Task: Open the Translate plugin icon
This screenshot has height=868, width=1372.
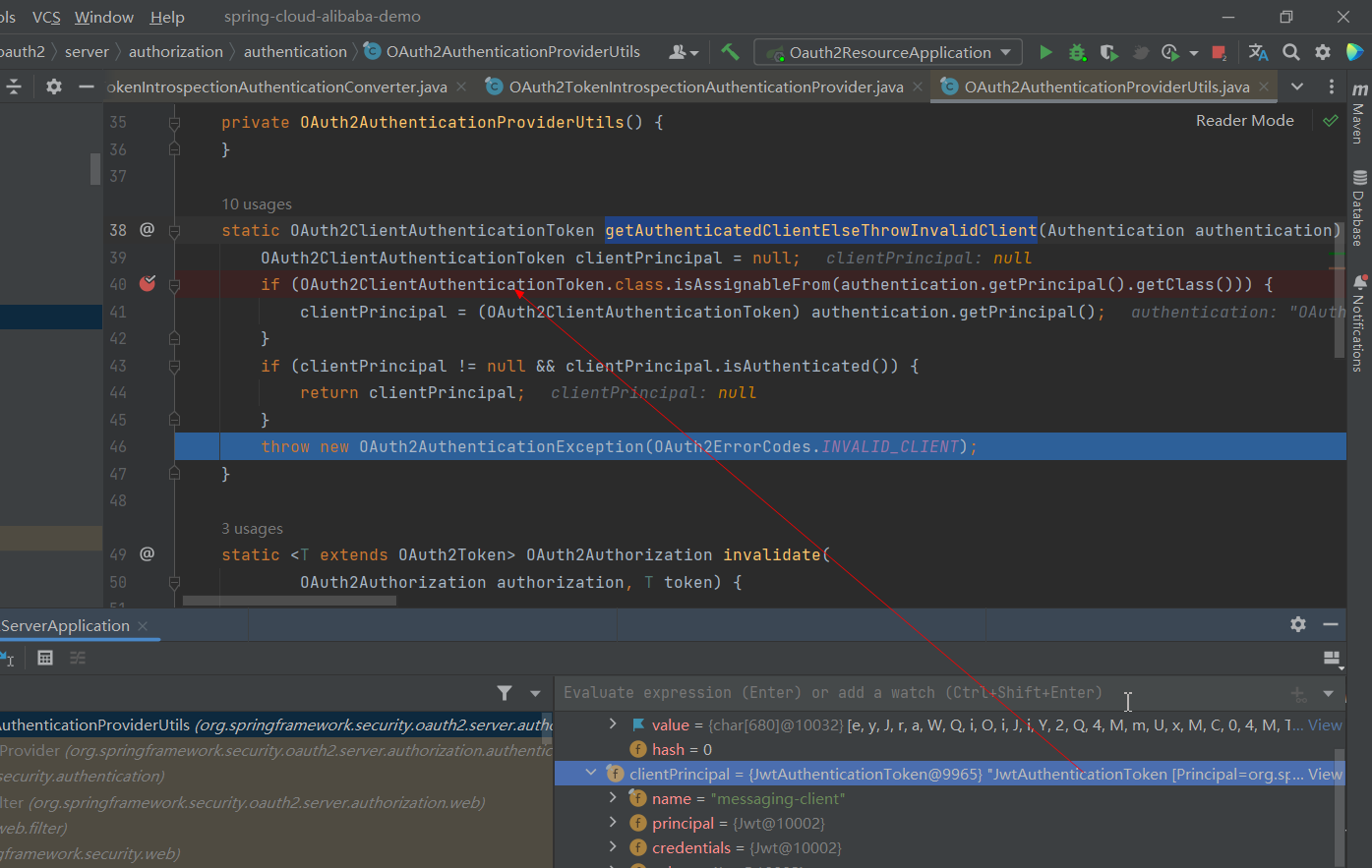Action: coord(1258,52)
